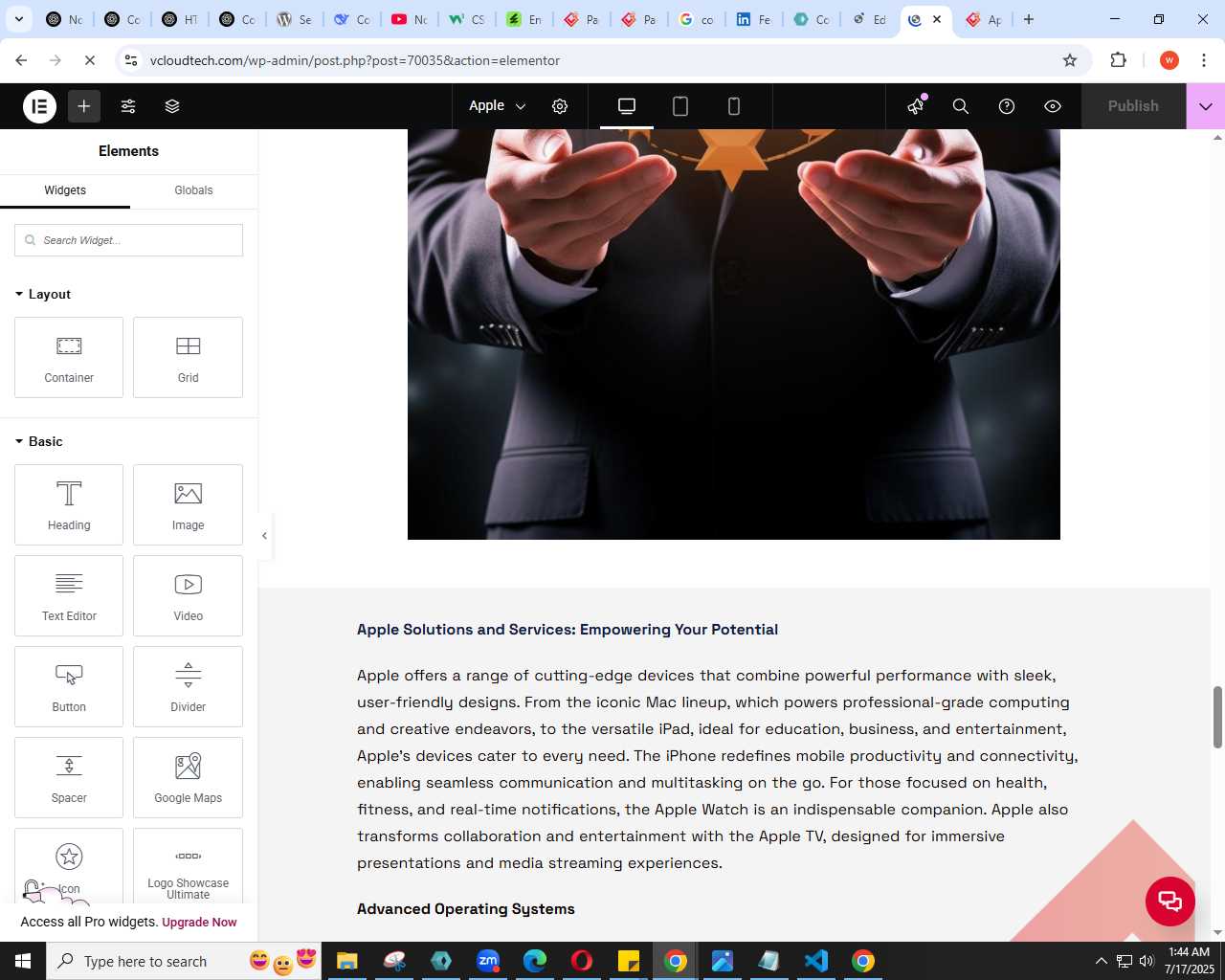Open Site Settings sliders icon
The image size is (1225, 980).
point(128,106)
